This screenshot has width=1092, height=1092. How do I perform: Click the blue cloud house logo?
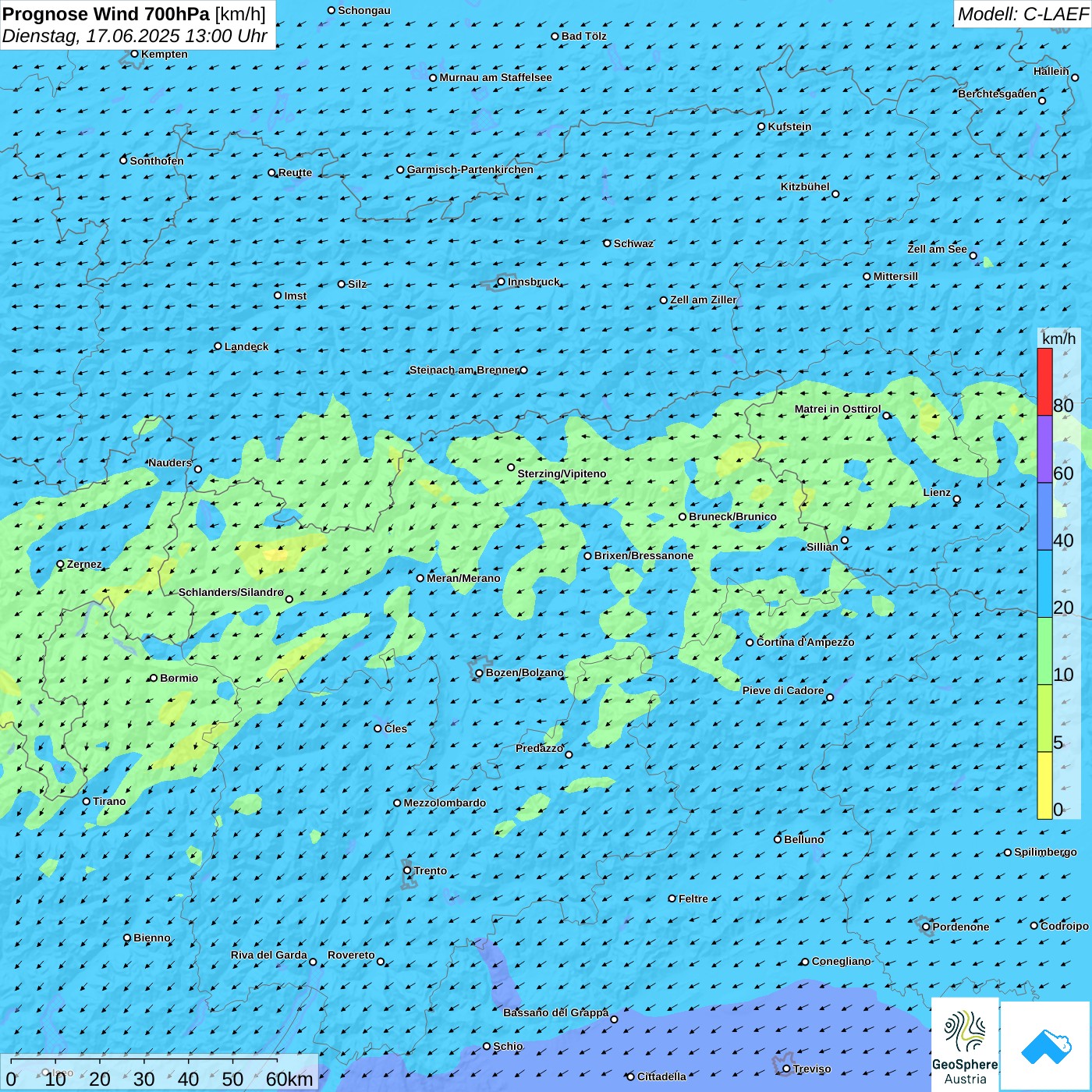pyautogui.click(x=1046, y=1045)
